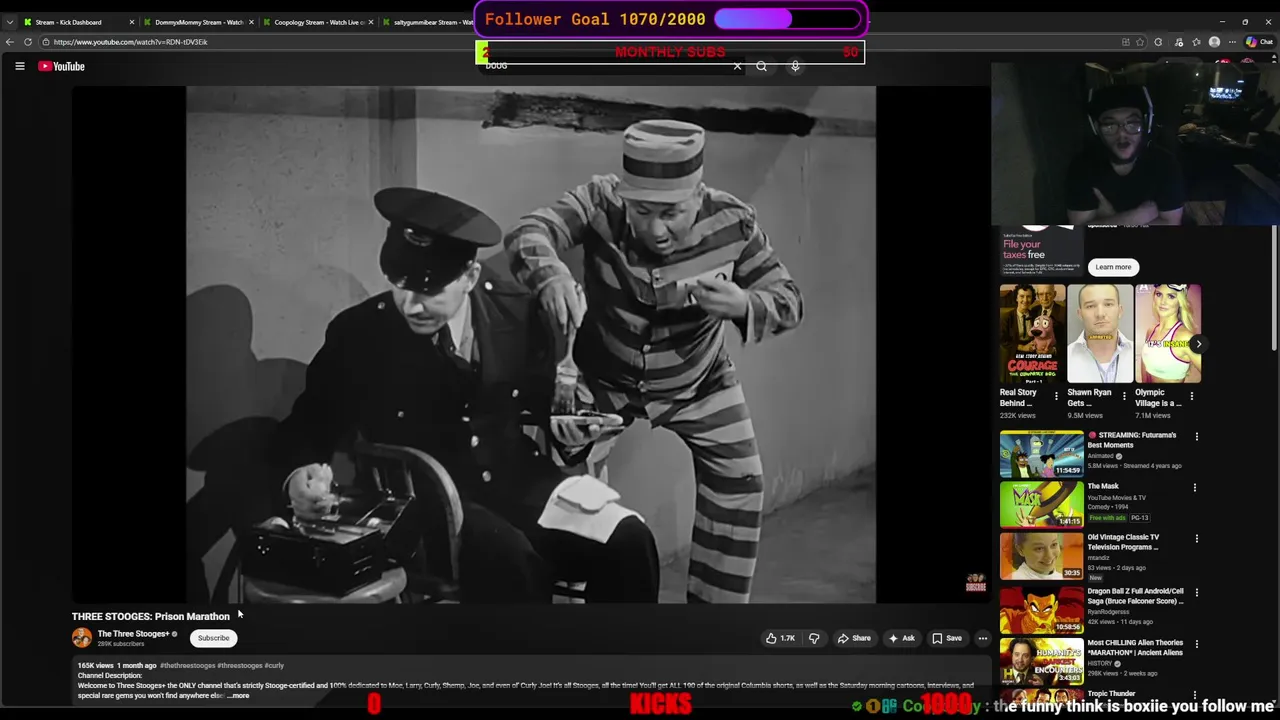Open Olympic Village short thumbnail

(x=1168, y=333)
